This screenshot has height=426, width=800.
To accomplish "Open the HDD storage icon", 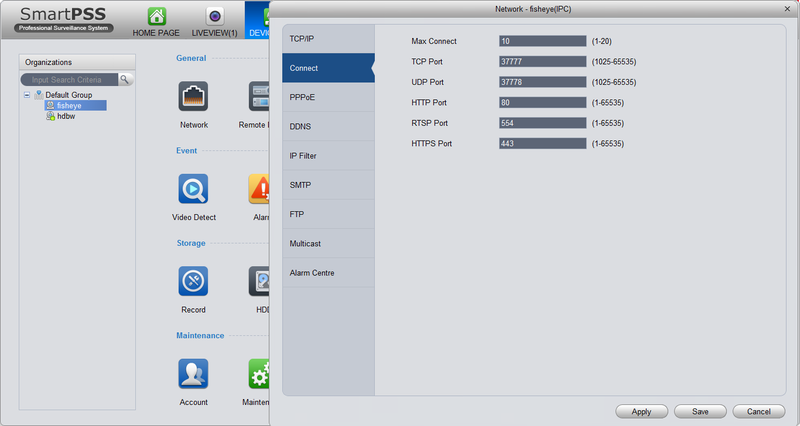I will point(259,281).
